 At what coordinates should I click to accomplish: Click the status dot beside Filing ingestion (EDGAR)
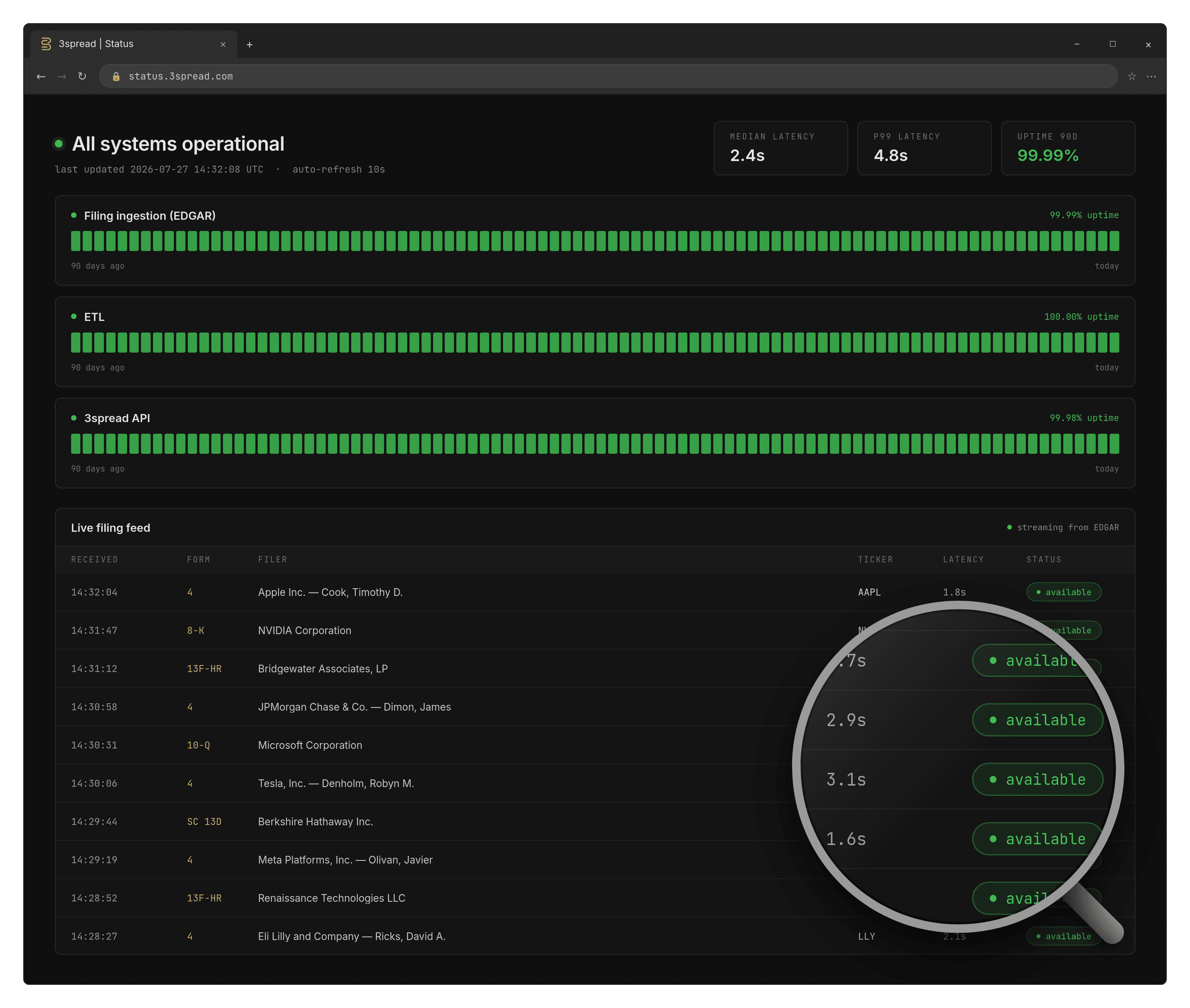(74, 216)
